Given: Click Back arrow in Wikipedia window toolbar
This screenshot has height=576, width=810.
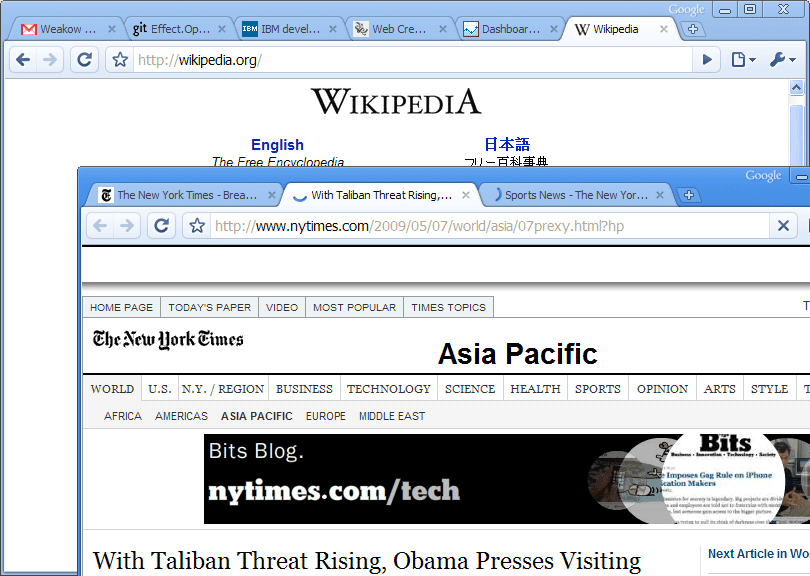Looking at the screenshot, I should click(x=23, y=60).
